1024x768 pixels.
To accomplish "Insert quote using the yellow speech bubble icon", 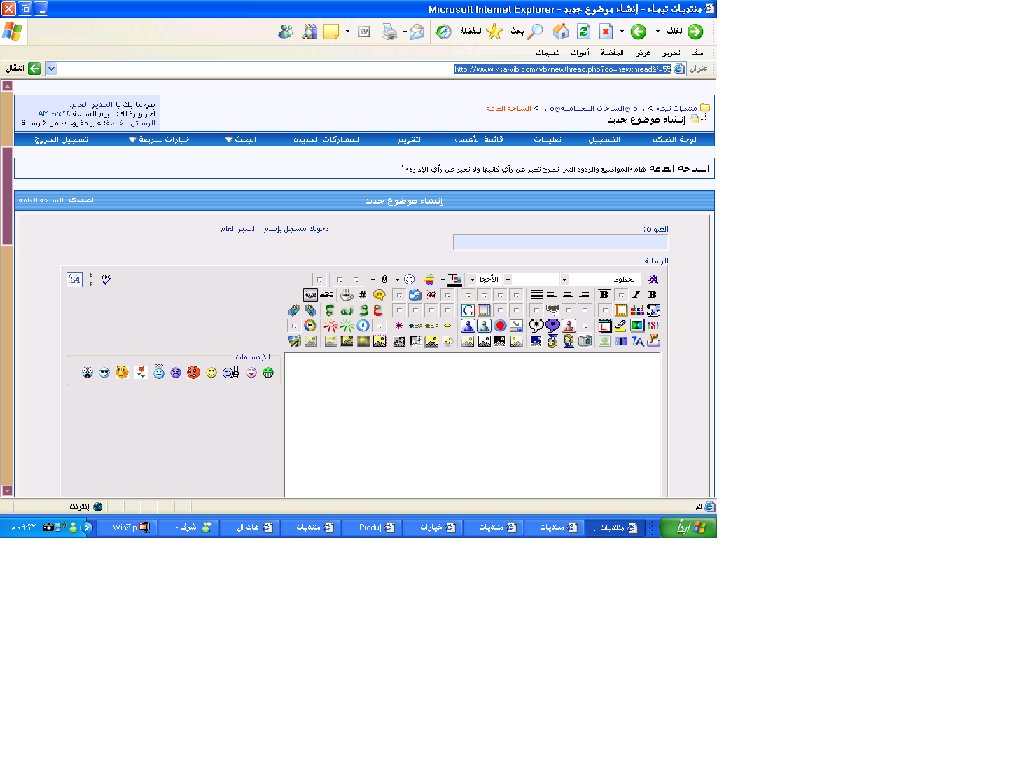I will coord(379,295).
